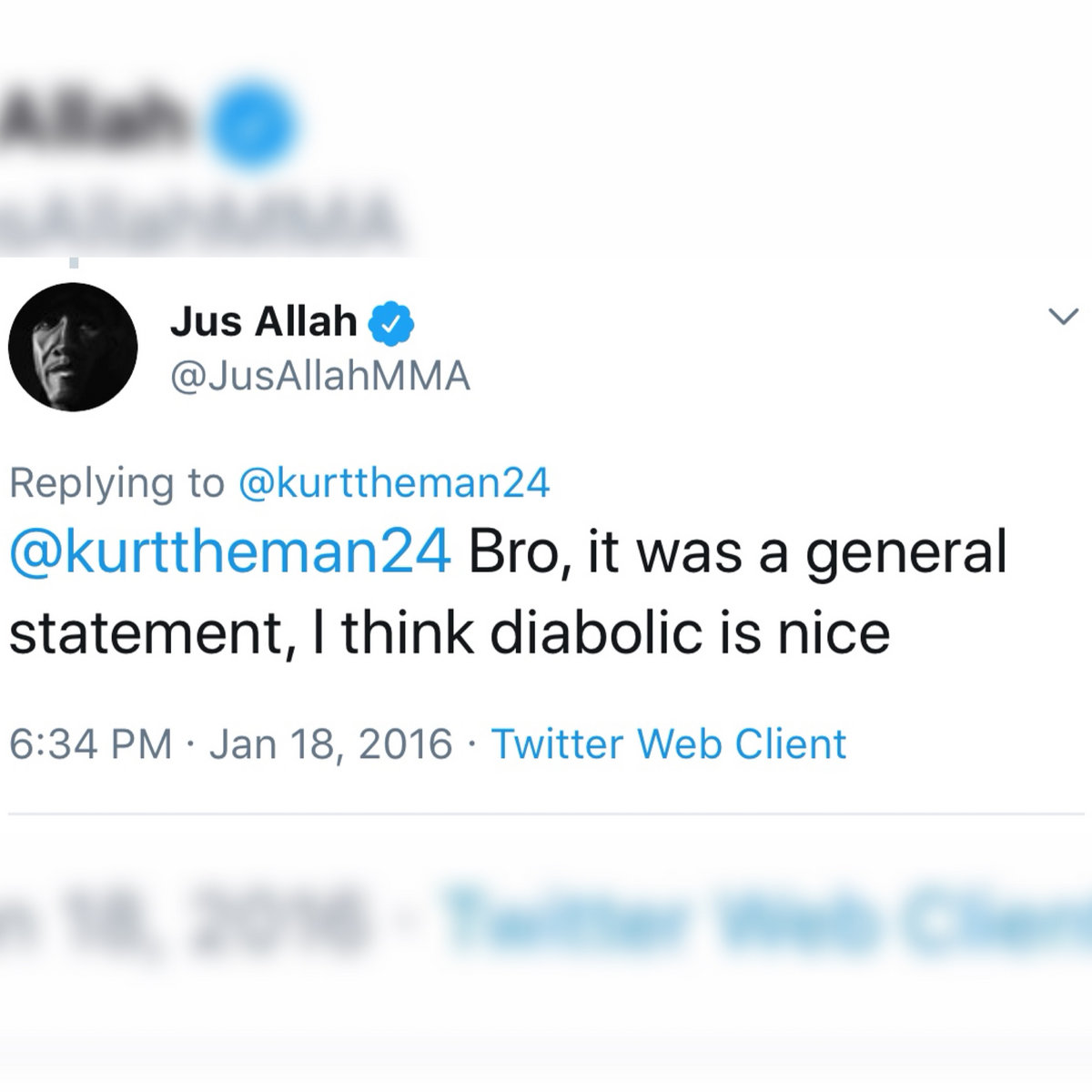Click the "Replying to" label text

tap(116, 482)
